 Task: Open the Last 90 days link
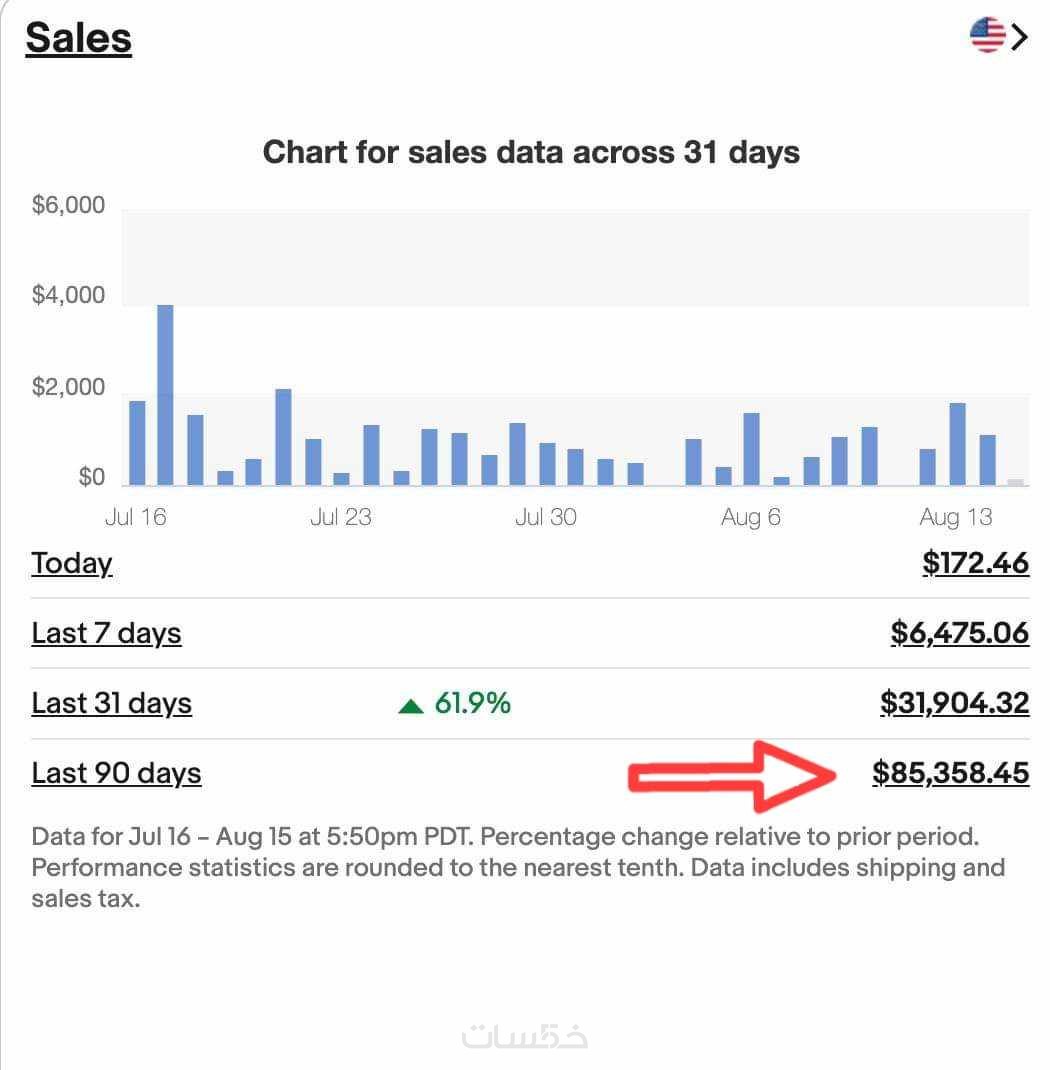pyautogui.click(x=116, y=773)
